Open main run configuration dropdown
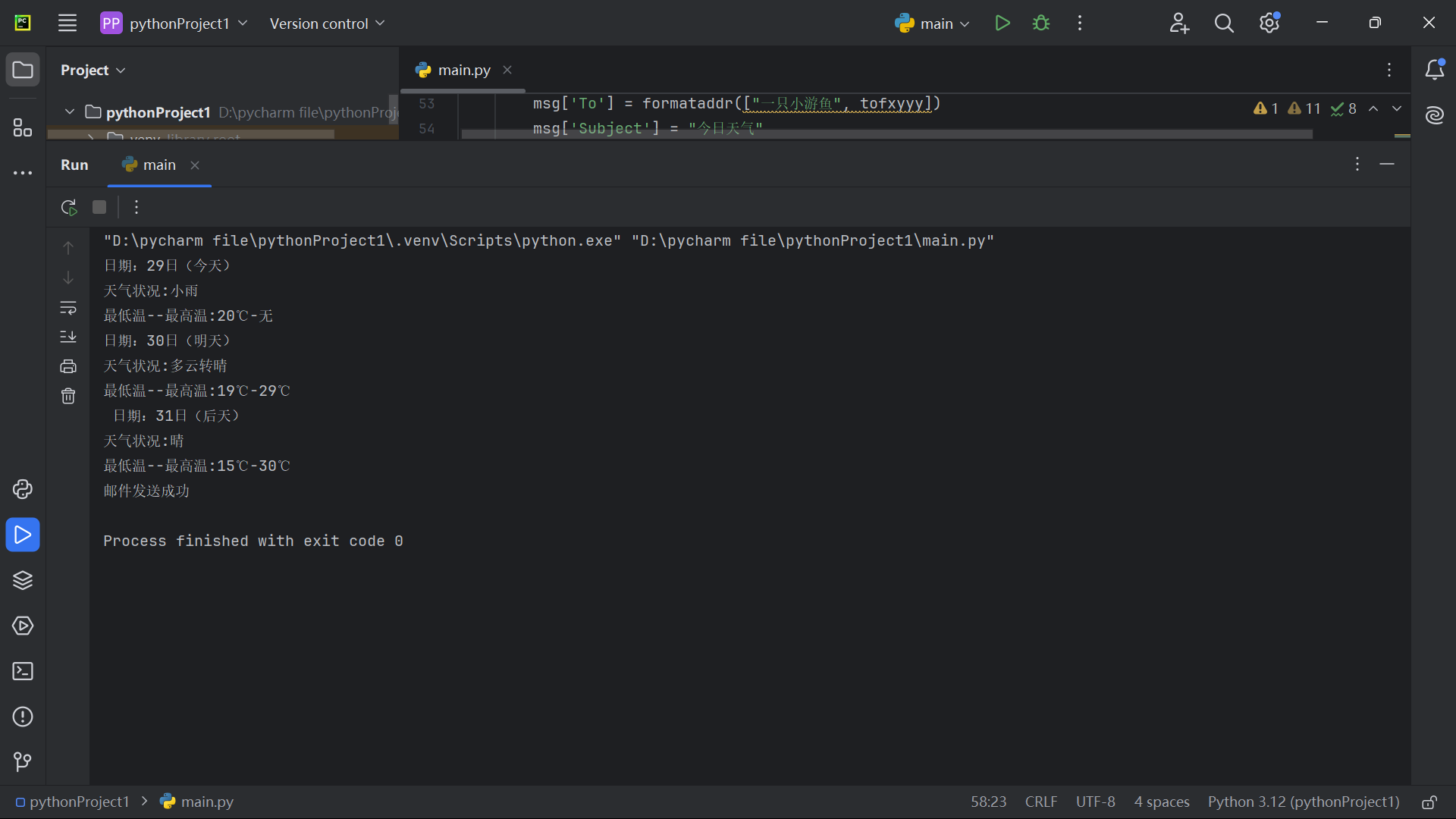Viewport: 1456px width, 819px height. click(x=932, y=24)
